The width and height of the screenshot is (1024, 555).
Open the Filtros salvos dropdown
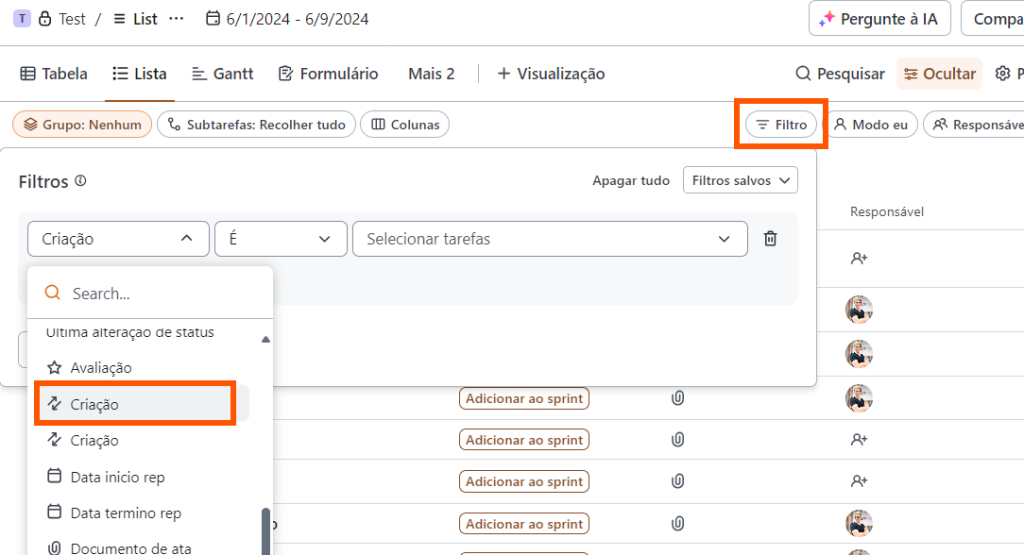(x=740, y=181)
